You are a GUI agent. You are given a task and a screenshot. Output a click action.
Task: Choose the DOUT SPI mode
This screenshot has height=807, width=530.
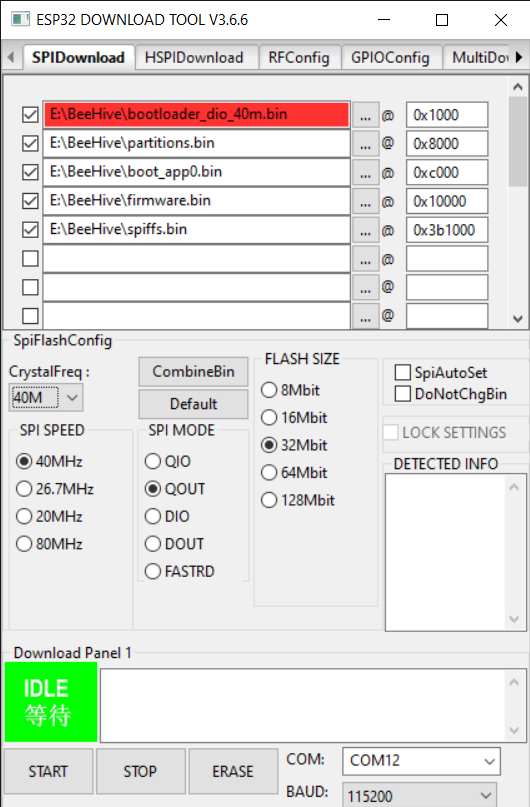point(153,543)
